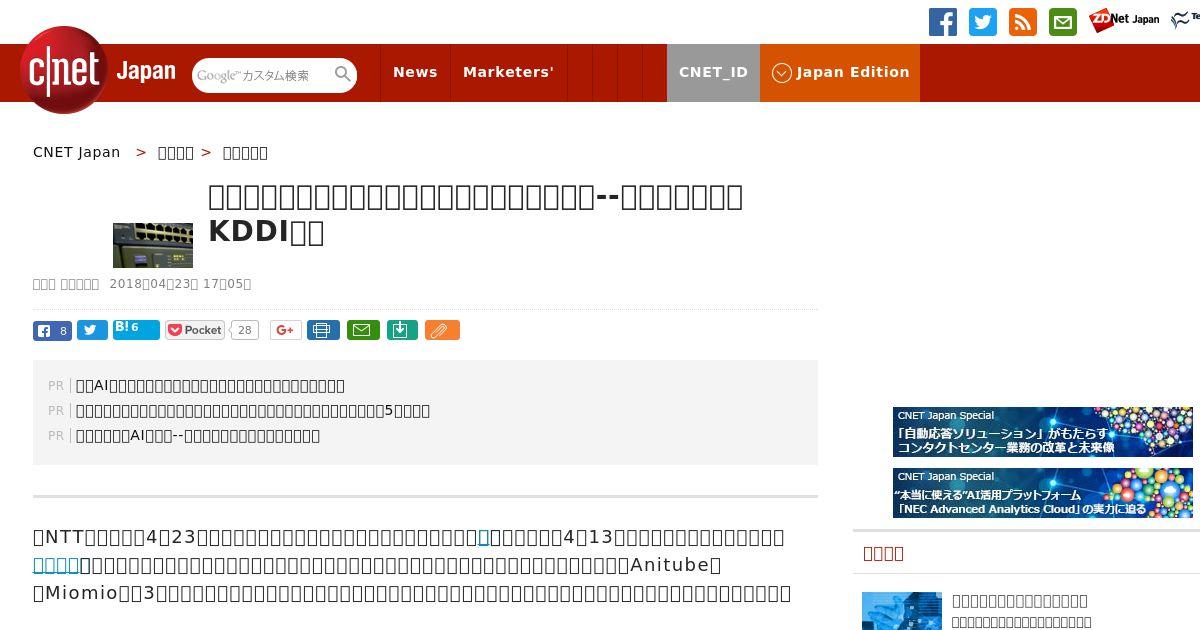Open sidebar article headline link
1200x630 pixels.
(1020, 601)
